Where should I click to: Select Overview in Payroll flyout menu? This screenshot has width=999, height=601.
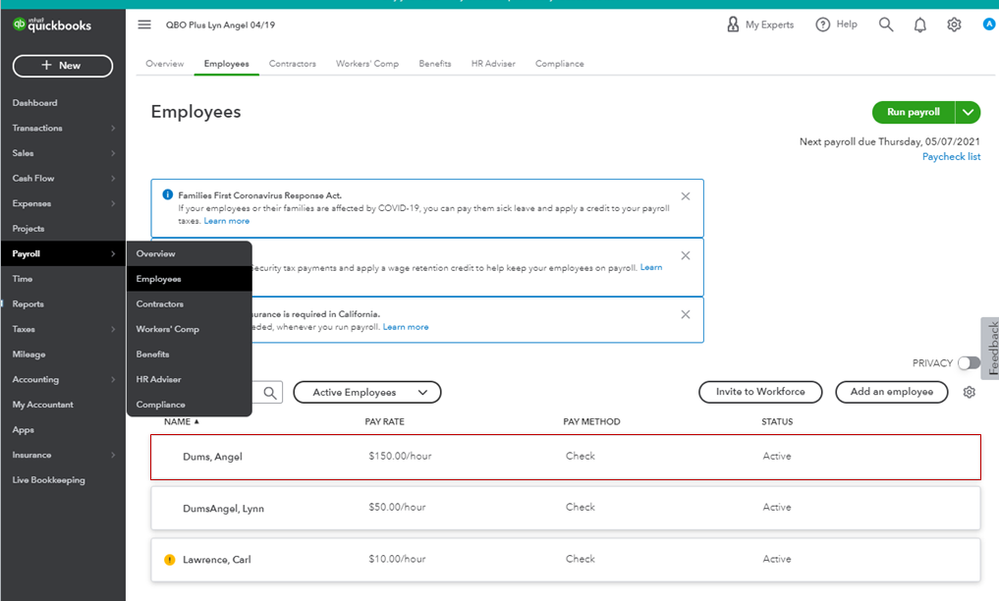coord(190,254)
